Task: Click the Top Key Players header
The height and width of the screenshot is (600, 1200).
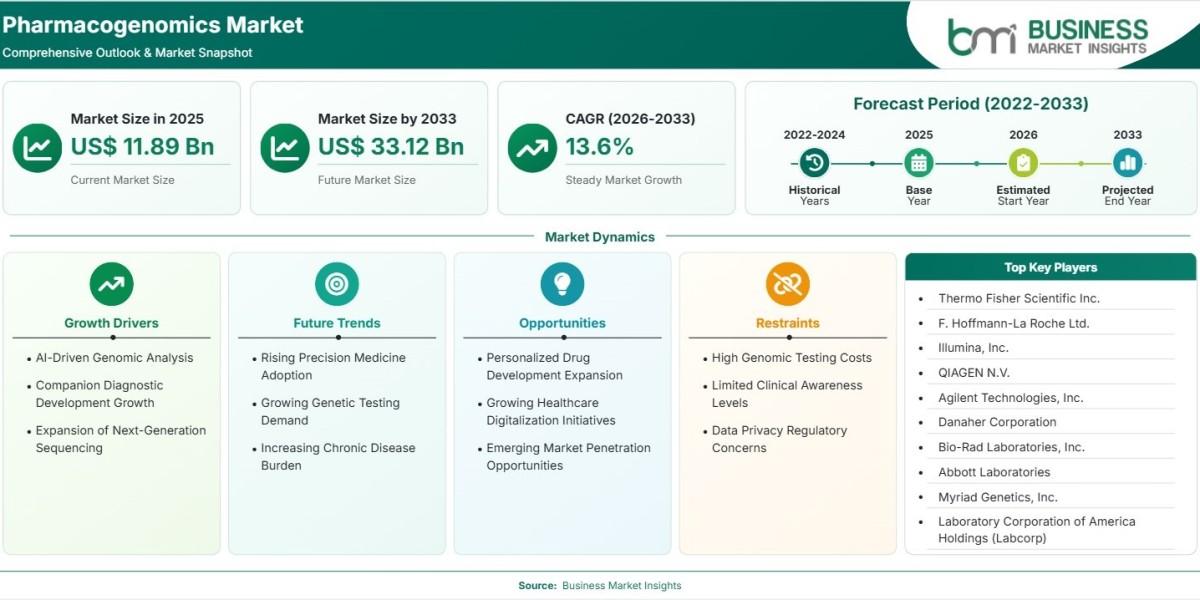Action: 1051,267
